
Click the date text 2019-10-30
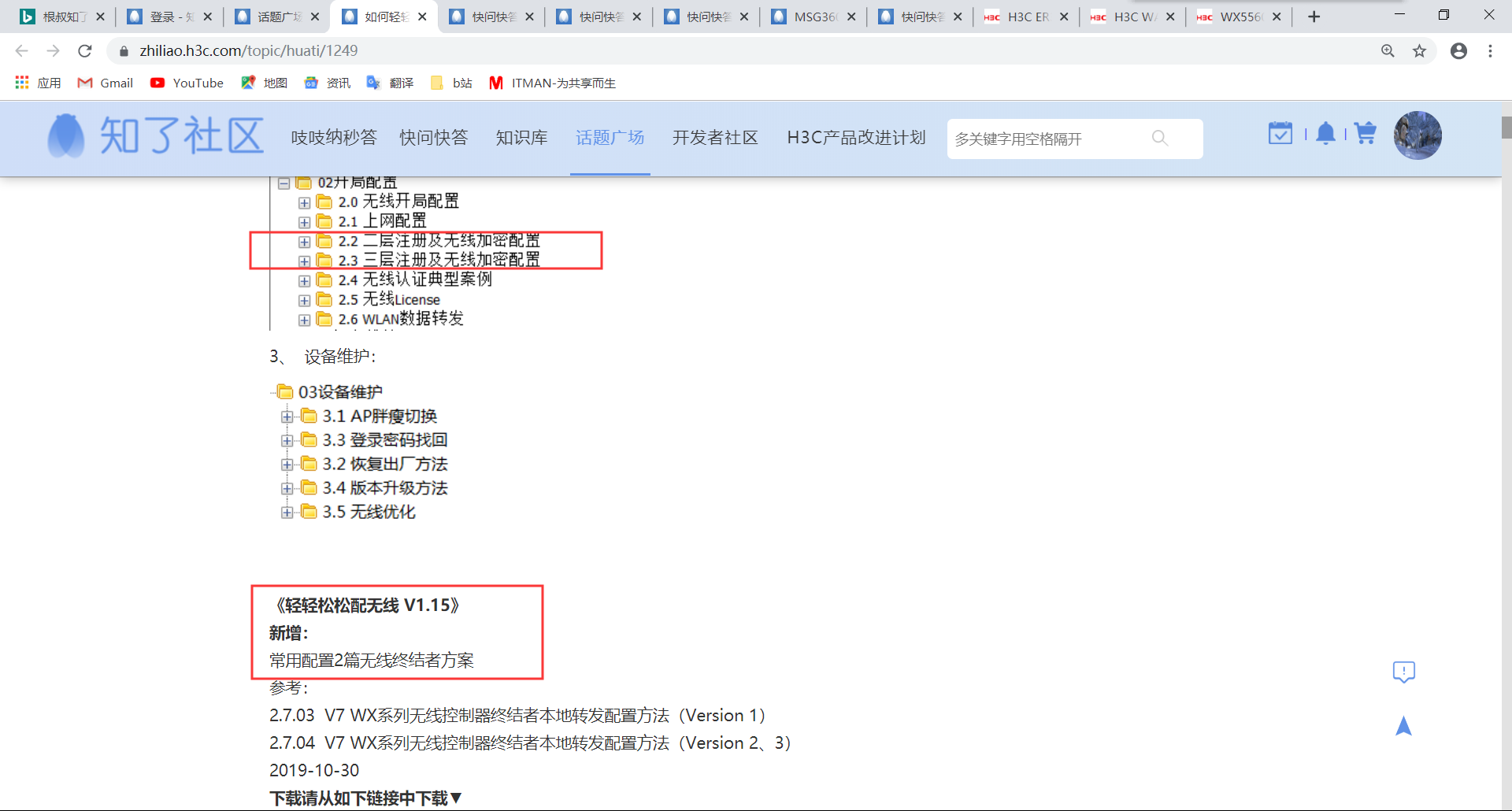pos(314,771)
